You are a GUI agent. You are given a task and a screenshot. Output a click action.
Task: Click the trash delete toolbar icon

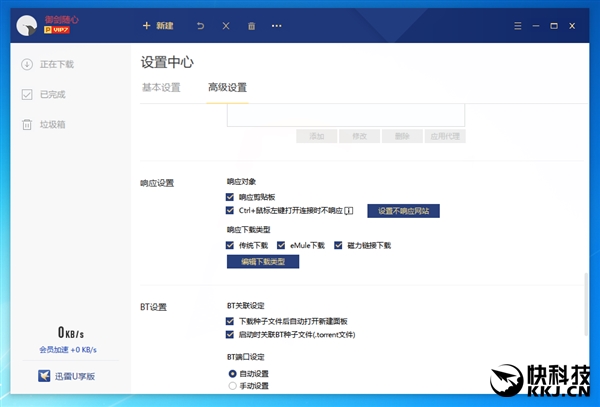(251, 26)
